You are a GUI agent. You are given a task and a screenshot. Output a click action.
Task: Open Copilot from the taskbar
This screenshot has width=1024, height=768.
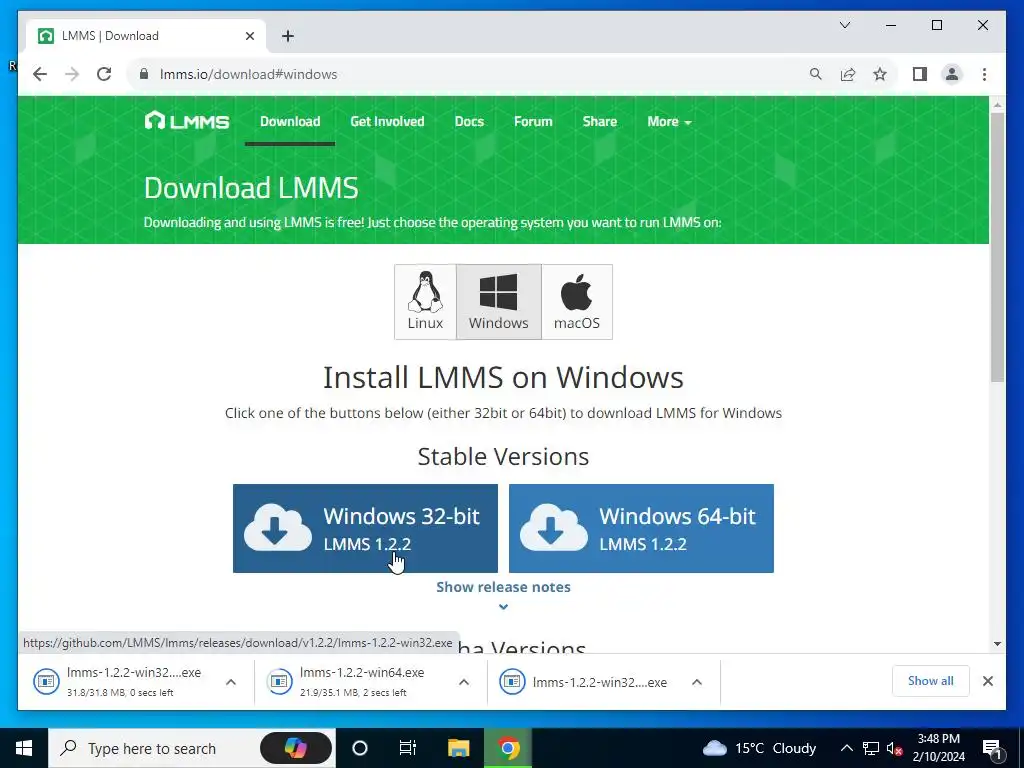(296, 748)
